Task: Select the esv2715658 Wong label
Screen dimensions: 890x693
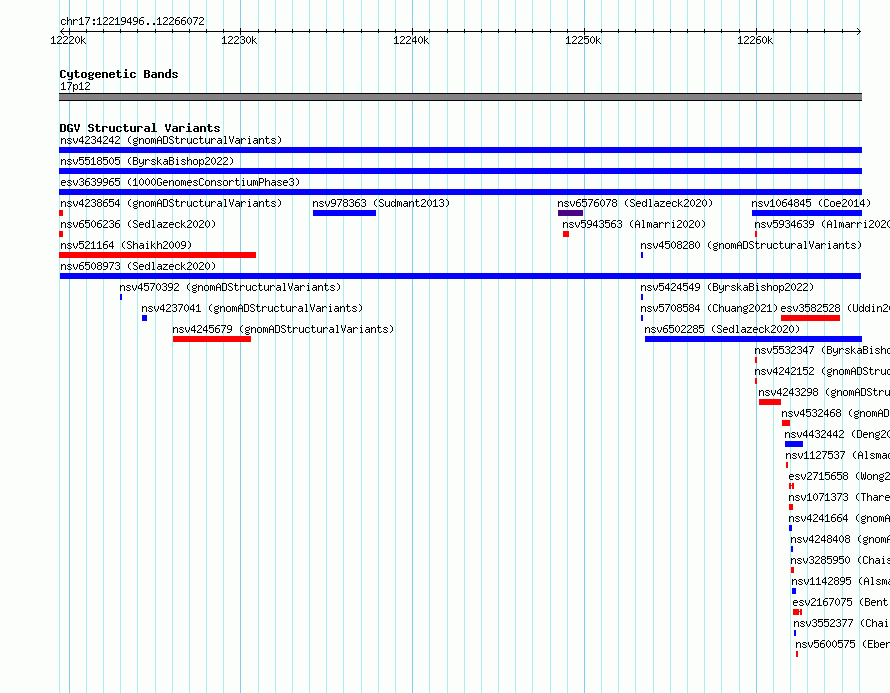Action: 839,476
